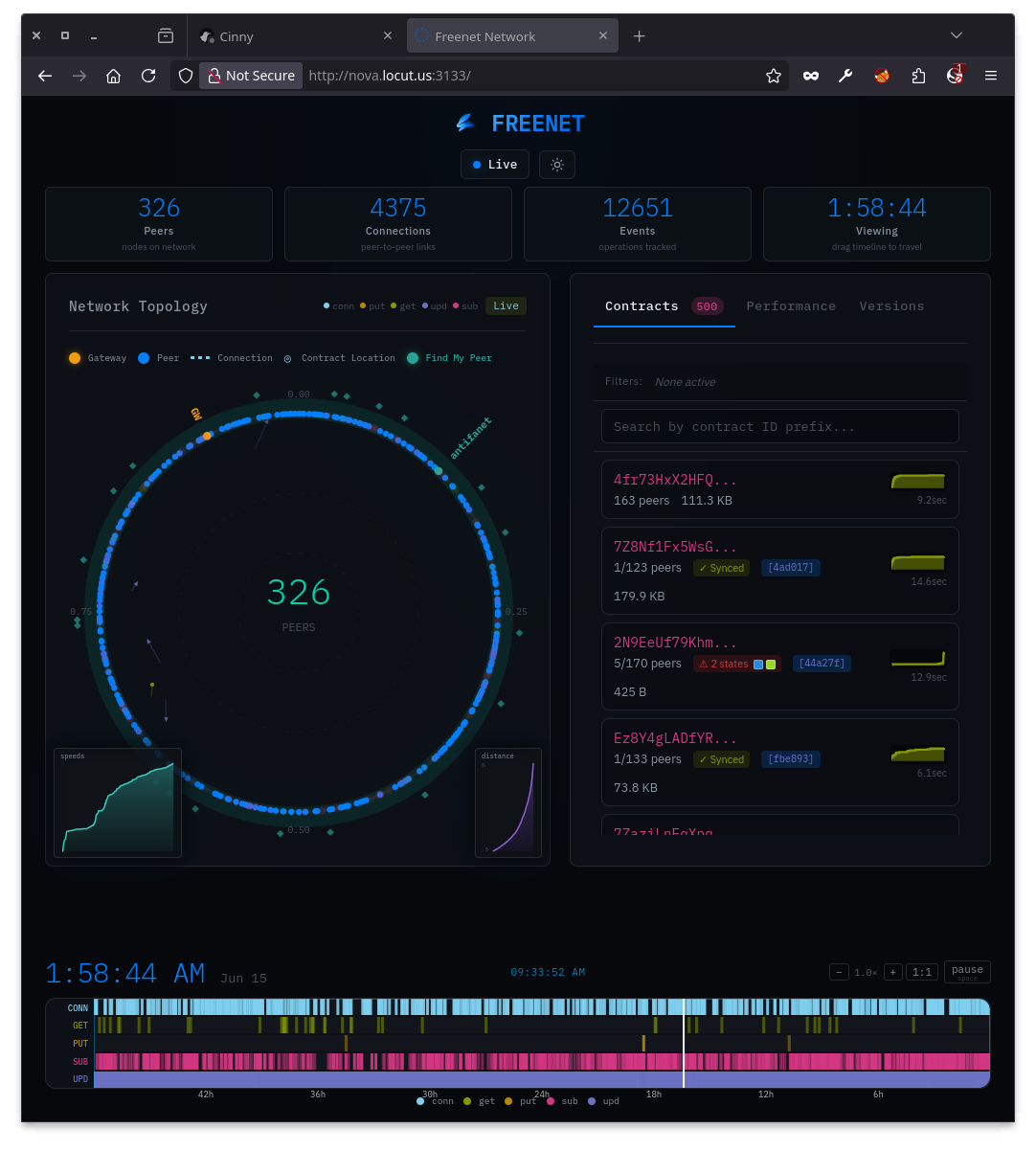The width and height of the screenshot is (1036, 1151).
Task: Toggle light theme with the sun icon
Action: [557, 165]
